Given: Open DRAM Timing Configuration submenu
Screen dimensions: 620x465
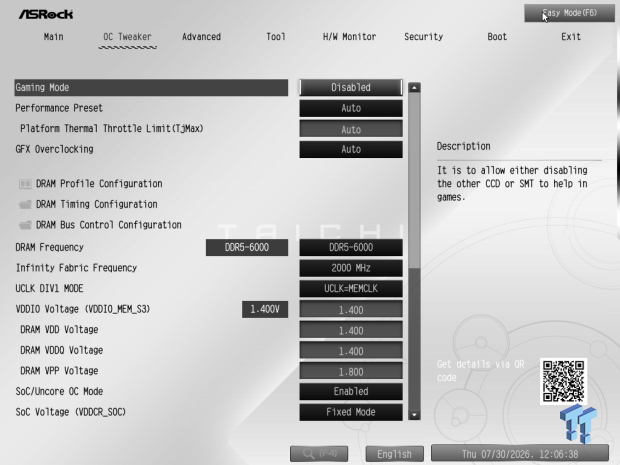Looking at the screenshot, I should 97,204.
